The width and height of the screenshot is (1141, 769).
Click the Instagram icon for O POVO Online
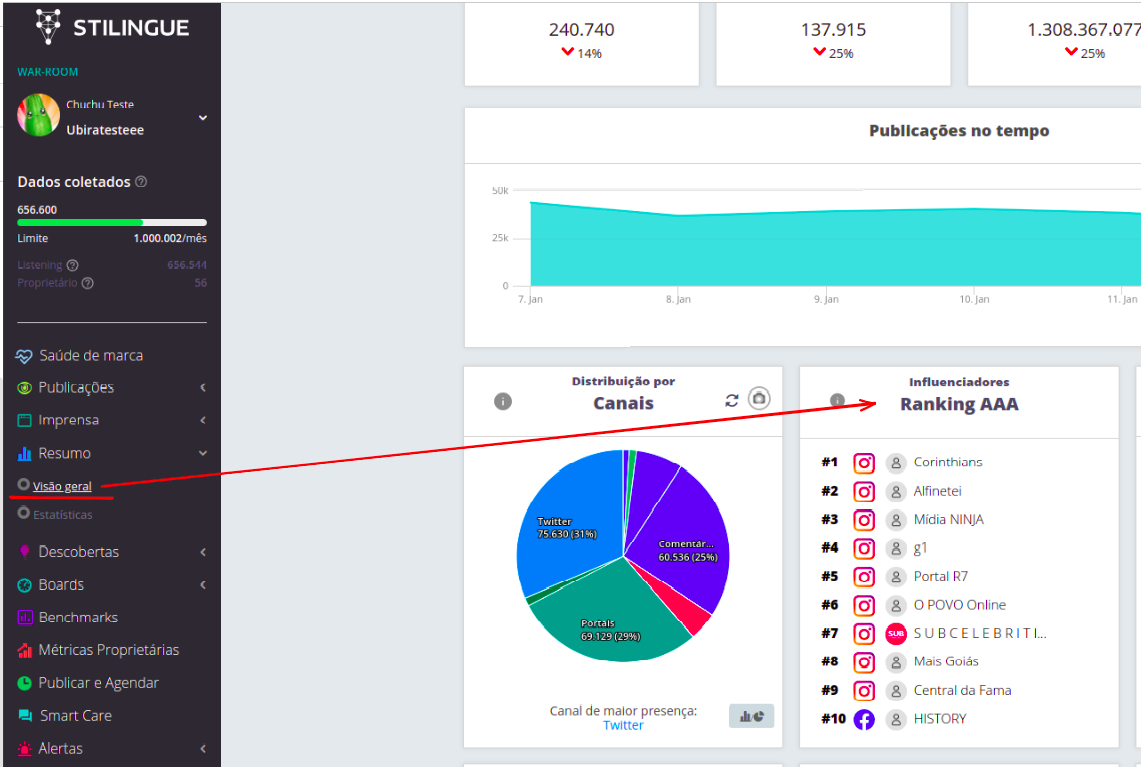tap(864, 605)
